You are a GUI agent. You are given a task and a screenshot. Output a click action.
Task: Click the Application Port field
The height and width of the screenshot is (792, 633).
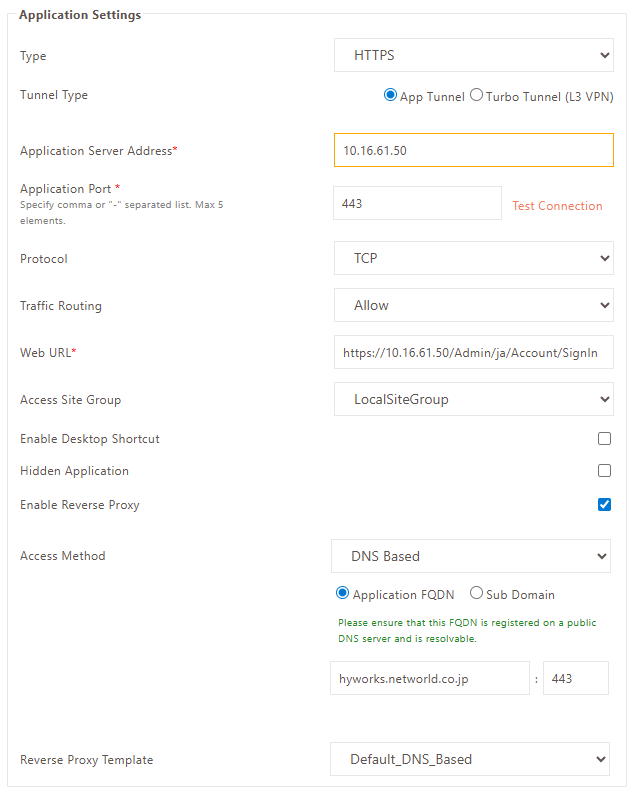(x=417, y=203)
